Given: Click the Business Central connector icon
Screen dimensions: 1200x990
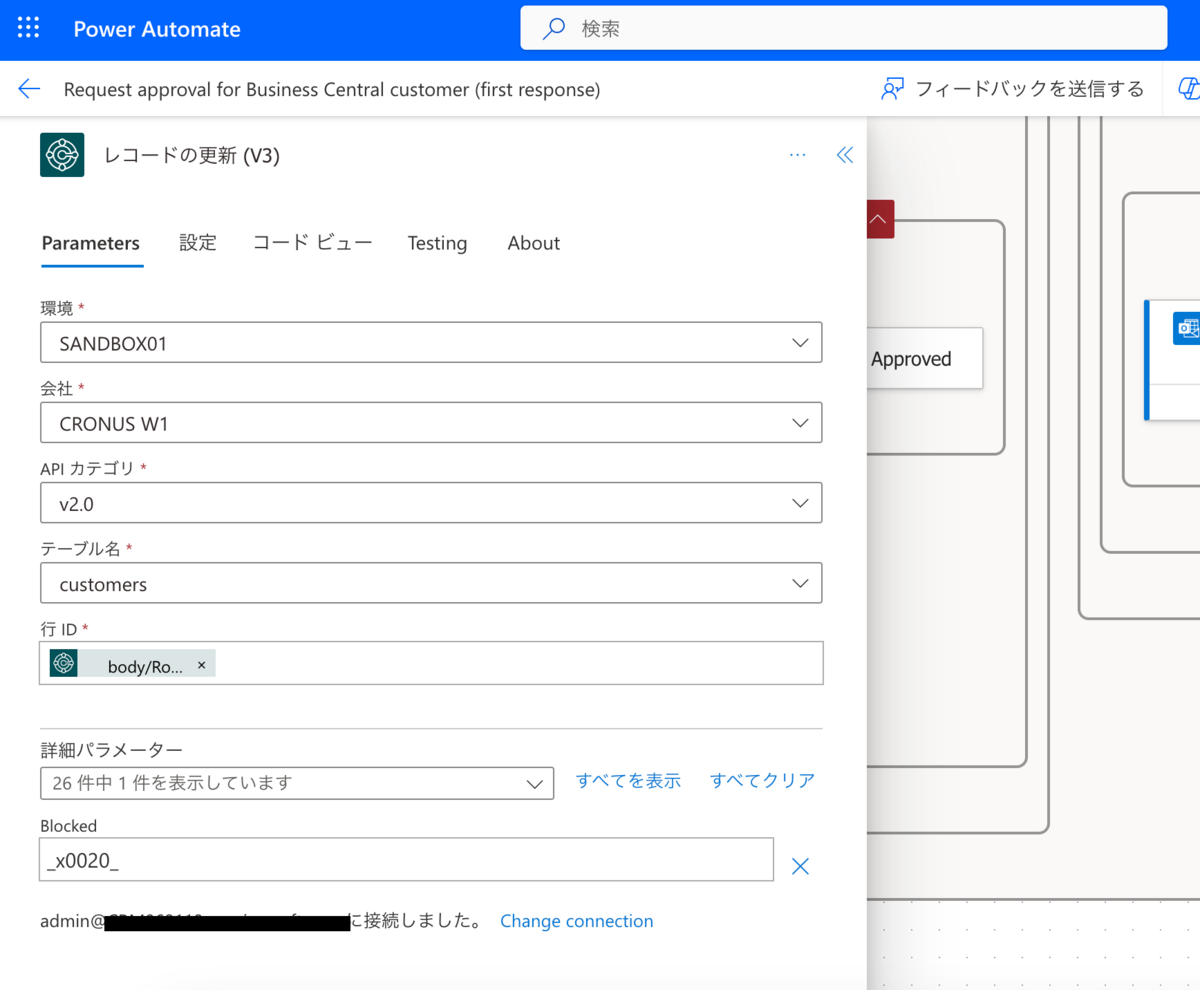Looking at the screenshot, I should coord(62,155).
